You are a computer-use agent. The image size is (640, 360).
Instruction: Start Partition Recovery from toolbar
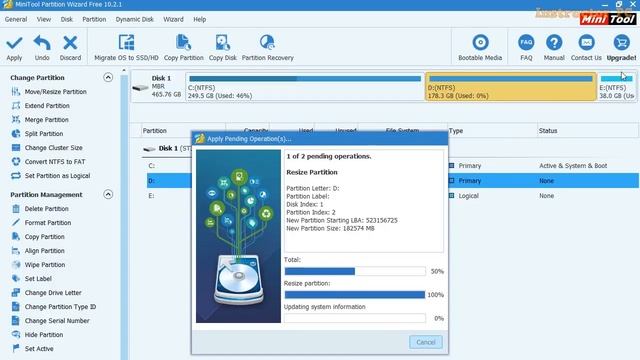pos(267,48)
